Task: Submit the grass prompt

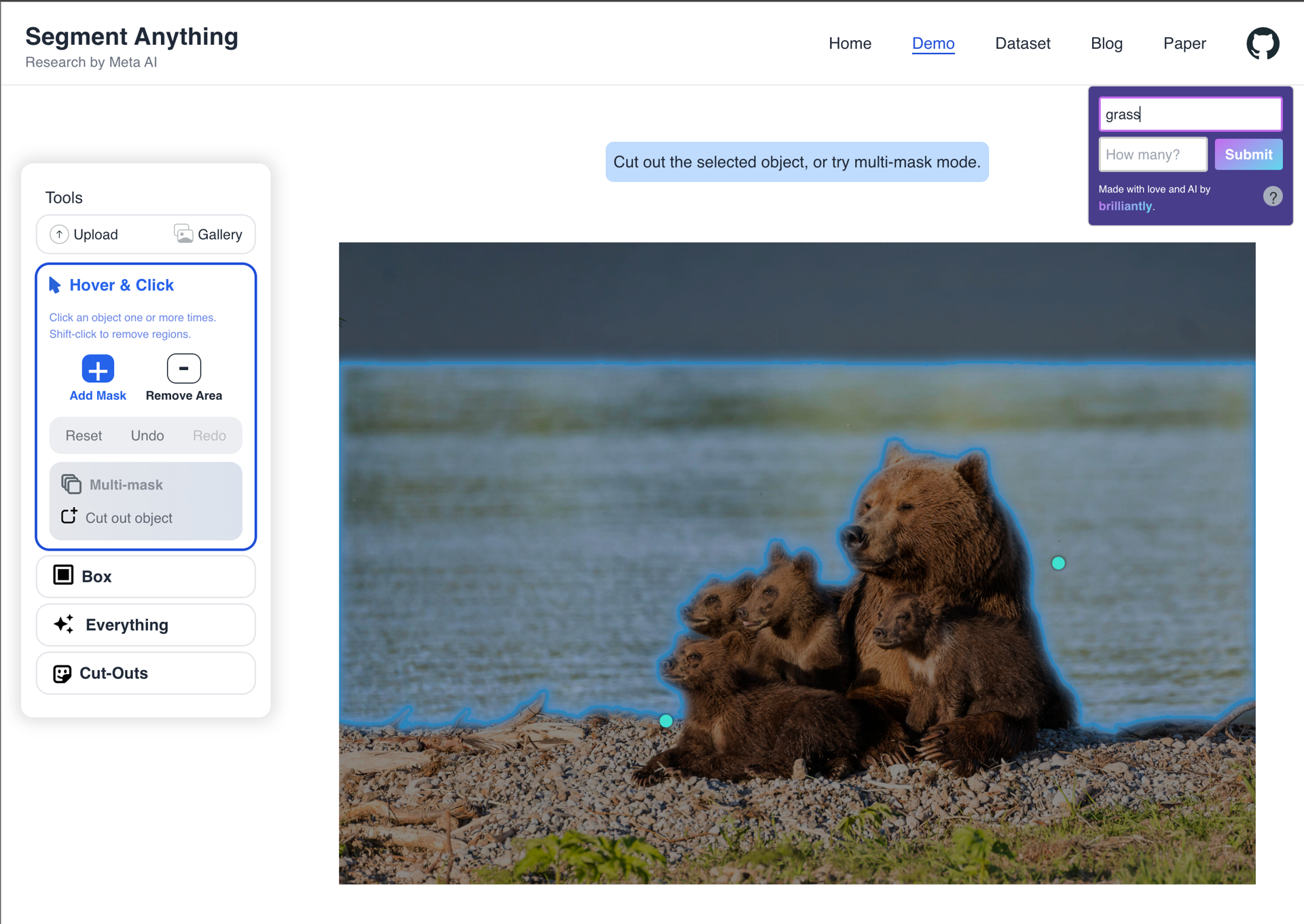Action: pos(1248,155)
